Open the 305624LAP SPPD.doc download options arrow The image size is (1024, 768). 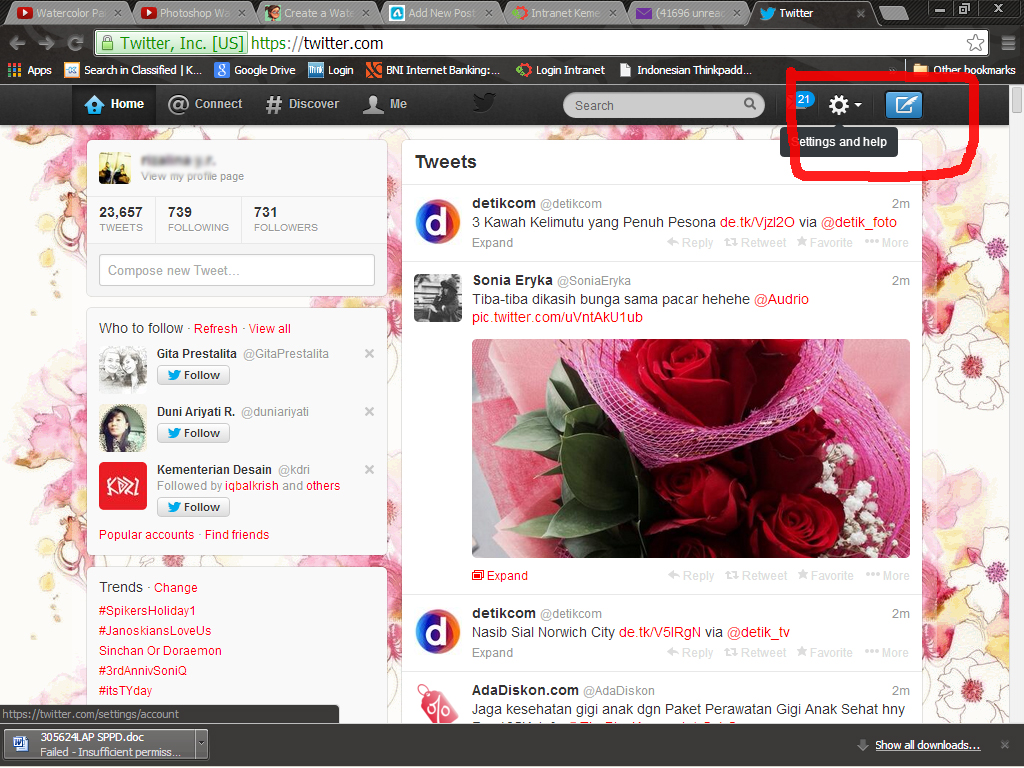(x=201, y=743)
